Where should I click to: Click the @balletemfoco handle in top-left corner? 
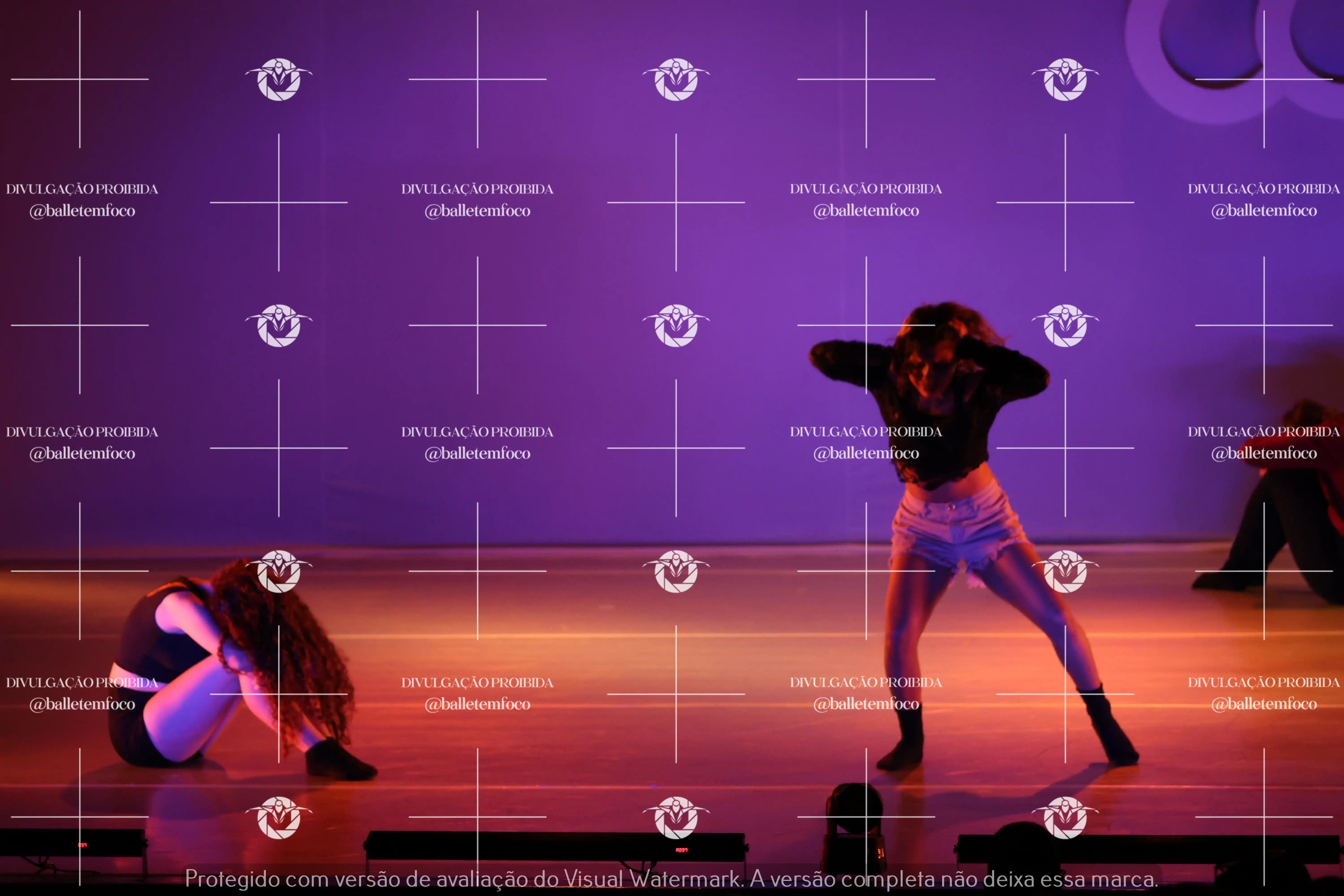point(82,211)
